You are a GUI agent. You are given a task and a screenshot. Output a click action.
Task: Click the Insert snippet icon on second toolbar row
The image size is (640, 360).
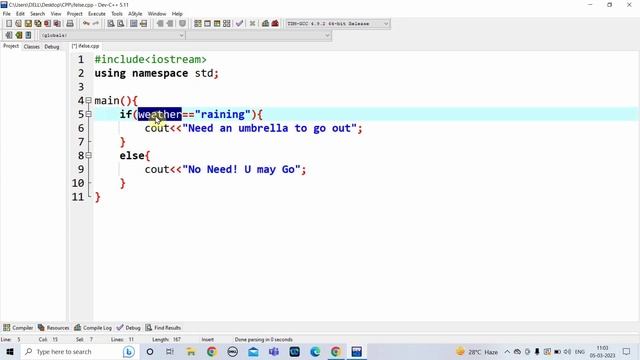click(x=9, y=36)
